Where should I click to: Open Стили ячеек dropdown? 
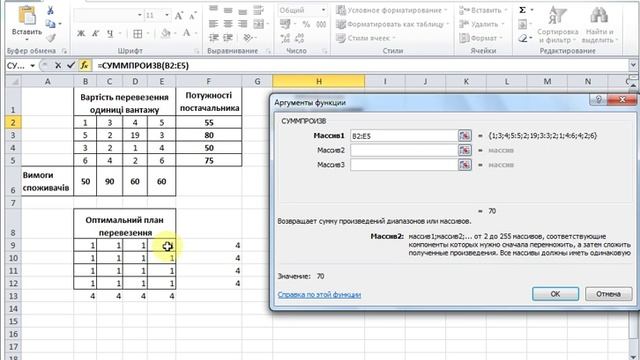(366, 38)
